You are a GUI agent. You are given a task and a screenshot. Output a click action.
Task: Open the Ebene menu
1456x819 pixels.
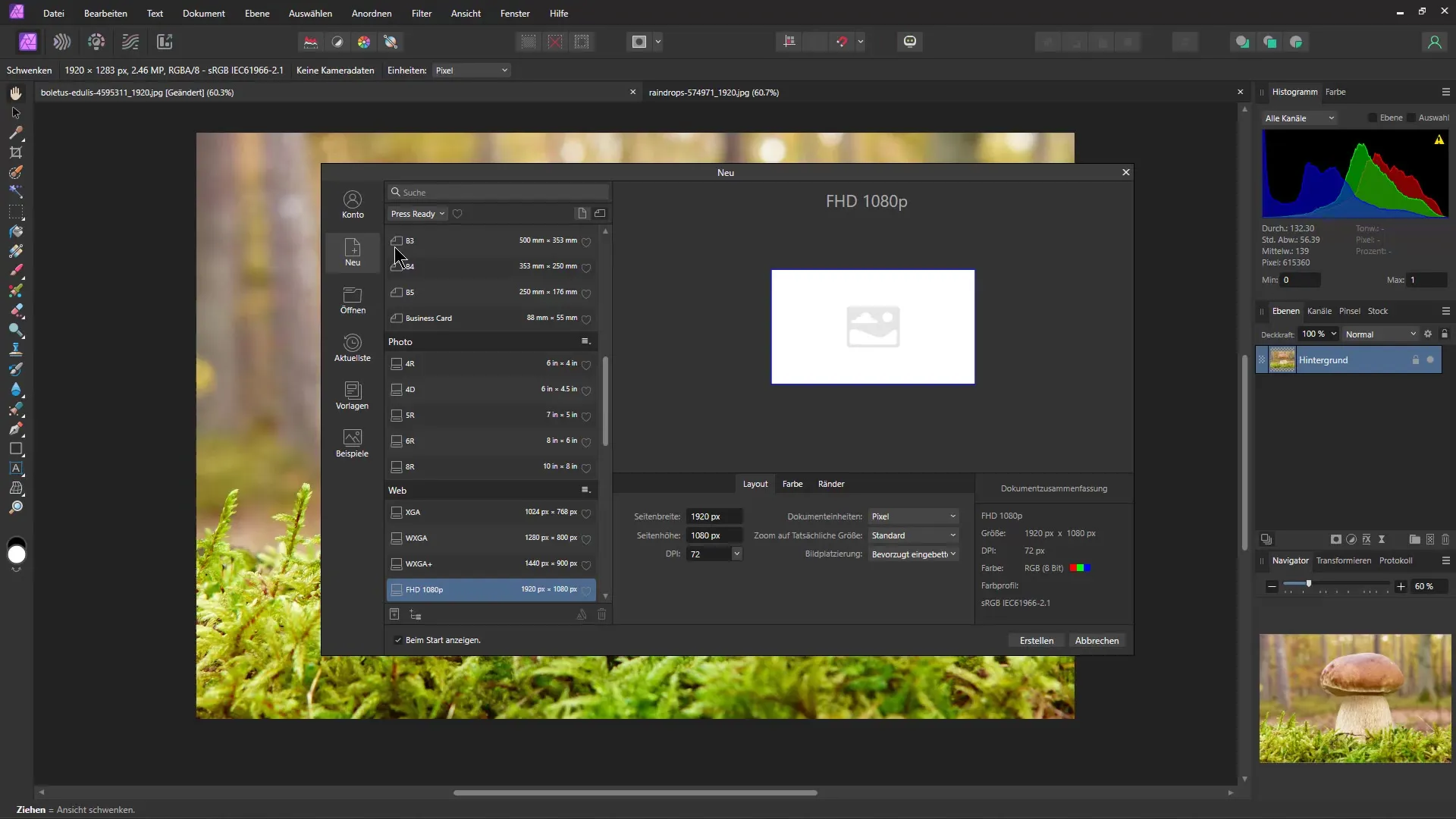(x=257, y=14)
